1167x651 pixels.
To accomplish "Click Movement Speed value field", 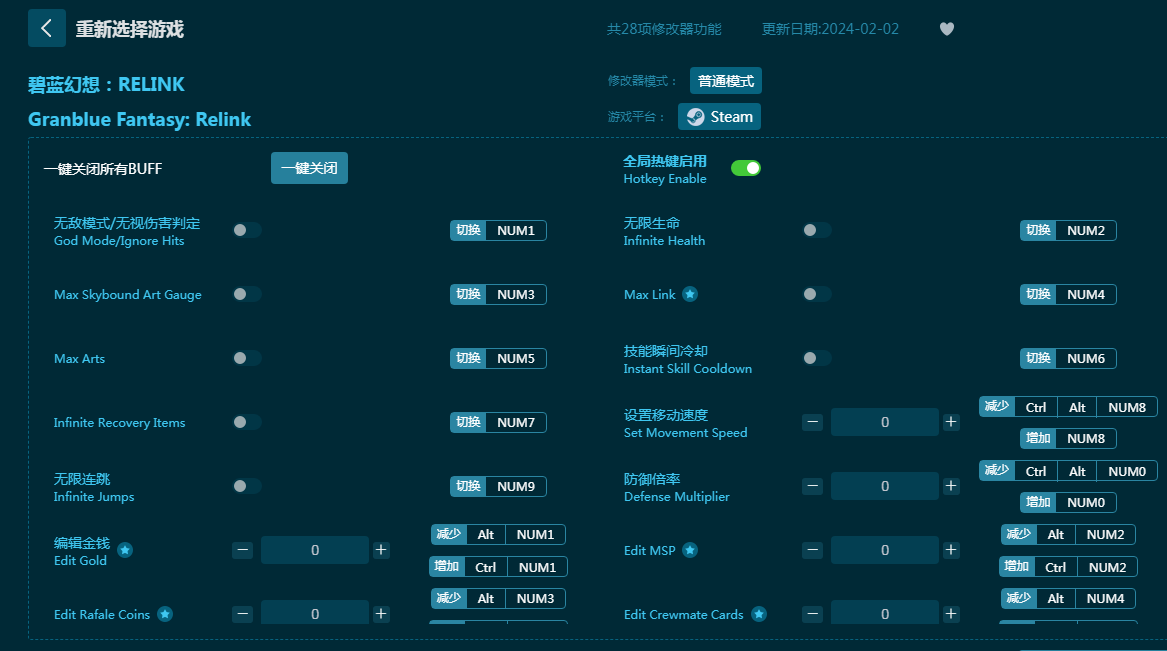I will (884, 422).
